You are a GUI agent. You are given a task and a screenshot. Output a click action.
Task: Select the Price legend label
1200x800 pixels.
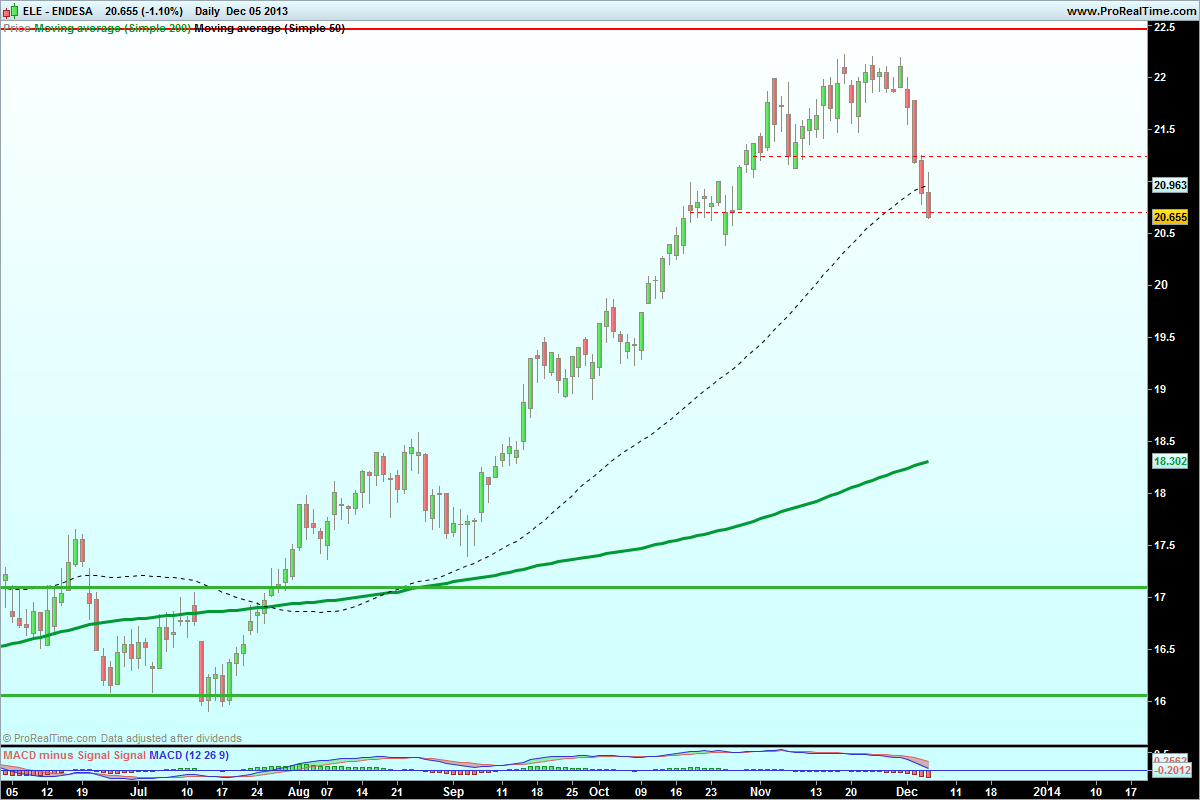pyautogui.click(x=15, y=28)
